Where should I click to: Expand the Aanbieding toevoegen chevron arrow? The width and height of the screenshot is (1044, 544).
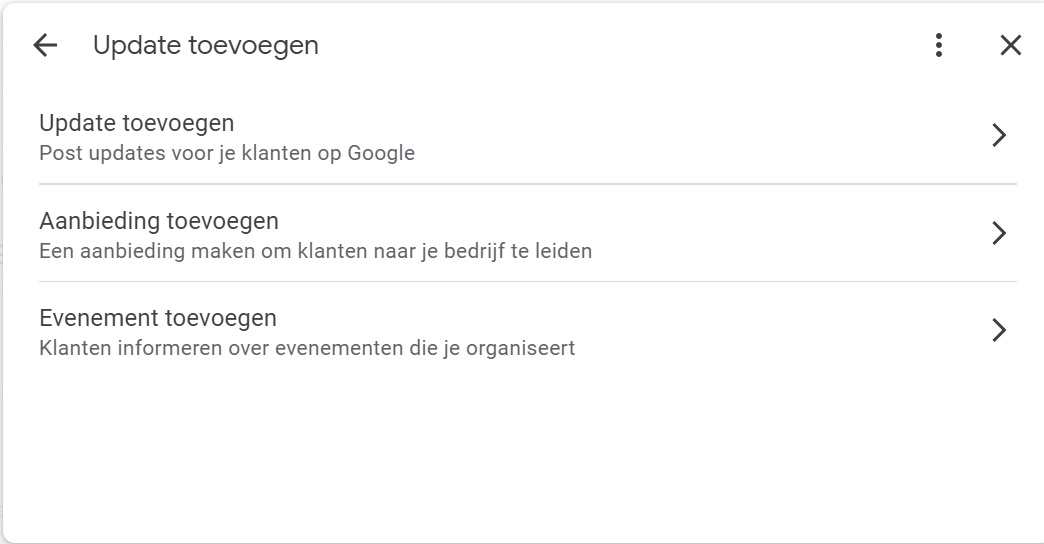tap(998, 233)
